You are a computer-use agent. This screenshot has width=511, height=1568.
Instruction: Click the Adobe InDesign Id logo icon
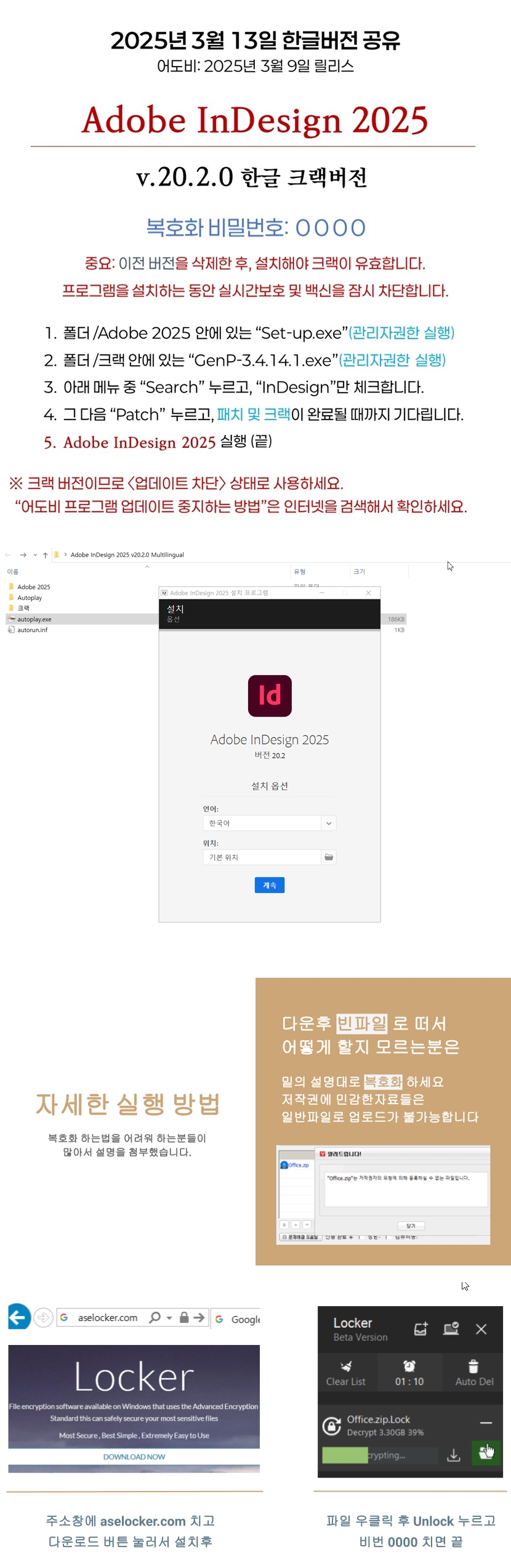coord(270,696)
